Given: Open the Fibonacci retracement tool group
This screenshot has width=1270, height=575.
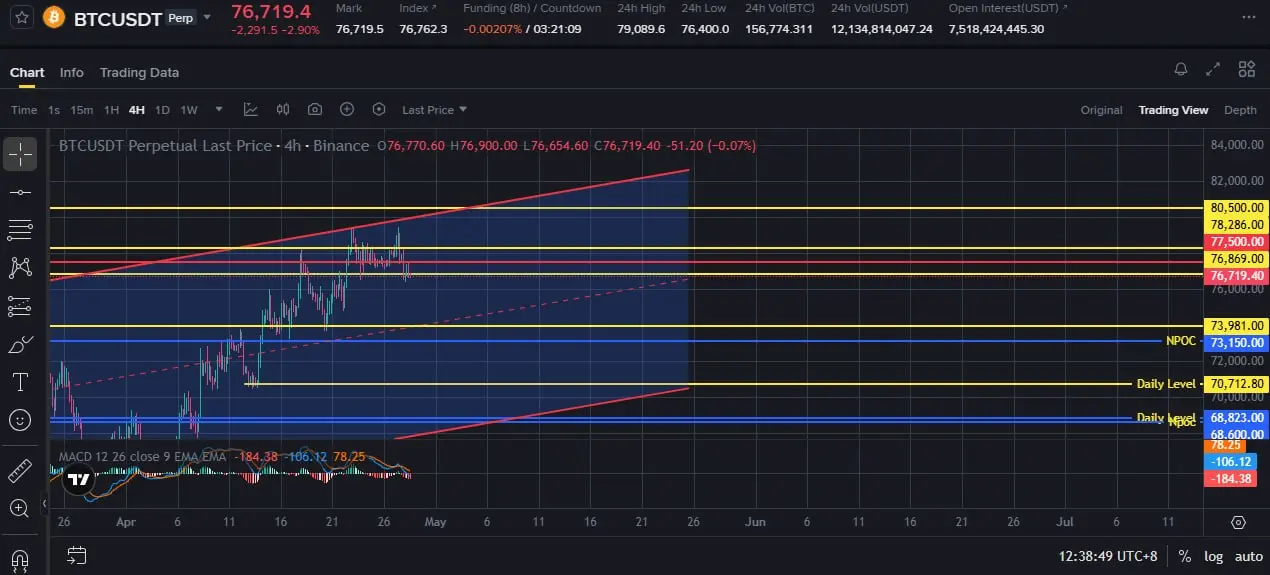Looking at the screenshot, I should (x=20, y=230).
